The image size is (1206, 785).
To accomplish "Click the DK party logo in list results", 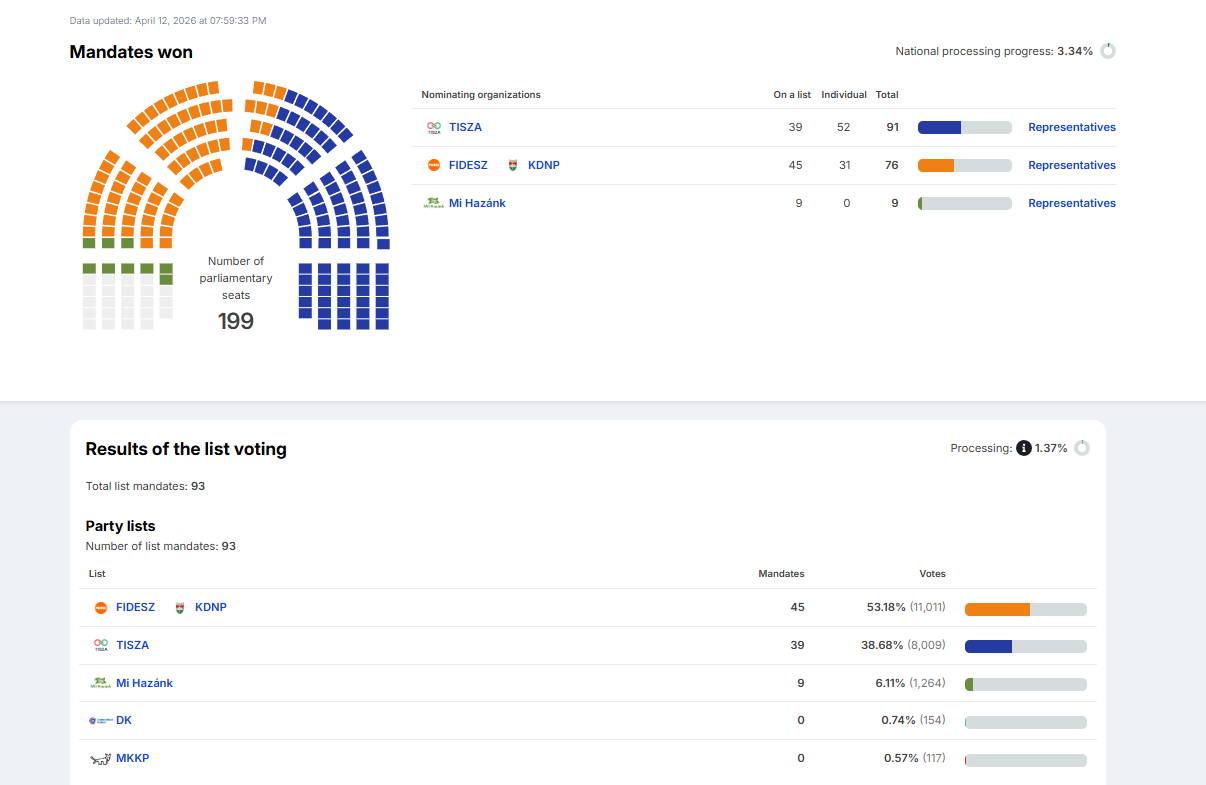I will click(x=100, y=721).
